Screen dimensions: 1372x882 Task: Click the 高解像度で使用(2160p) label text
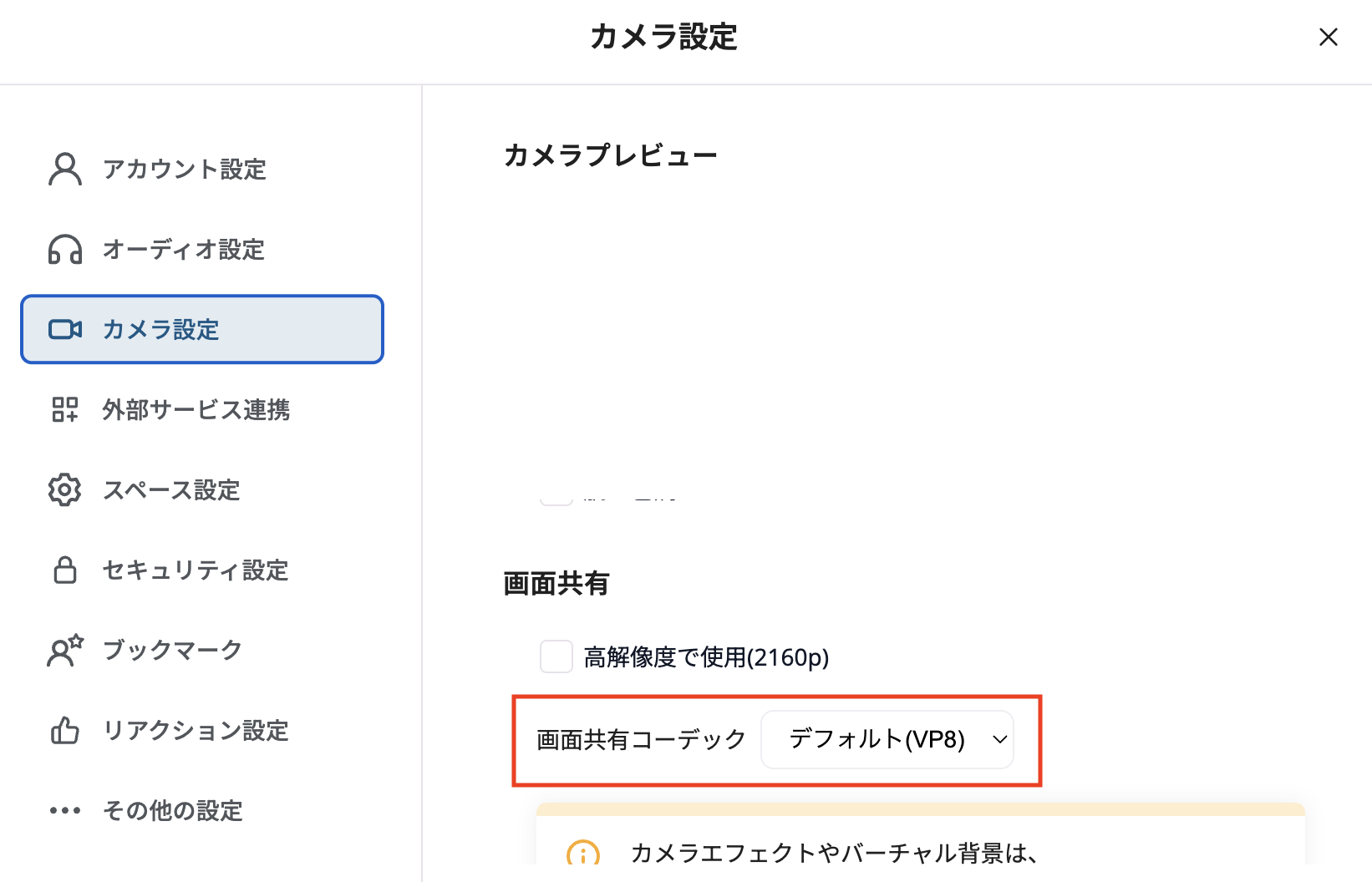706,658
